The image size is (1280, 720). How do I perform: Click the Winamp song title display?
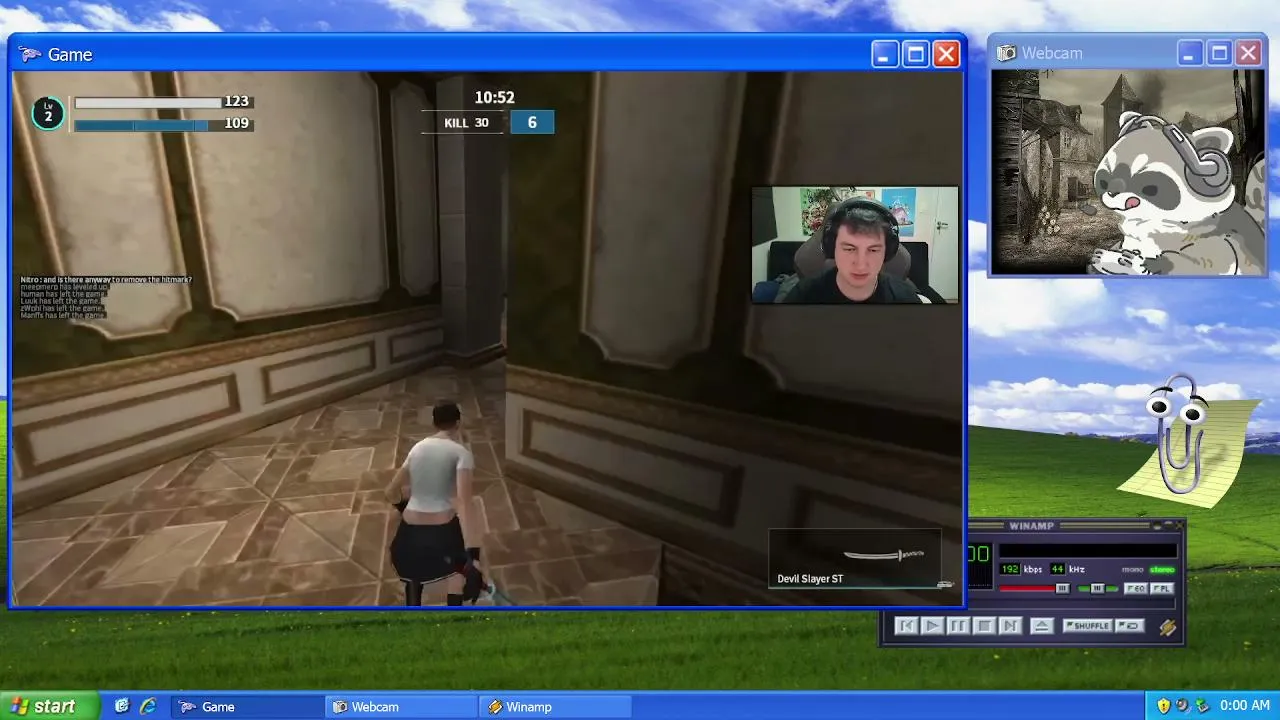click(1088, 551)
